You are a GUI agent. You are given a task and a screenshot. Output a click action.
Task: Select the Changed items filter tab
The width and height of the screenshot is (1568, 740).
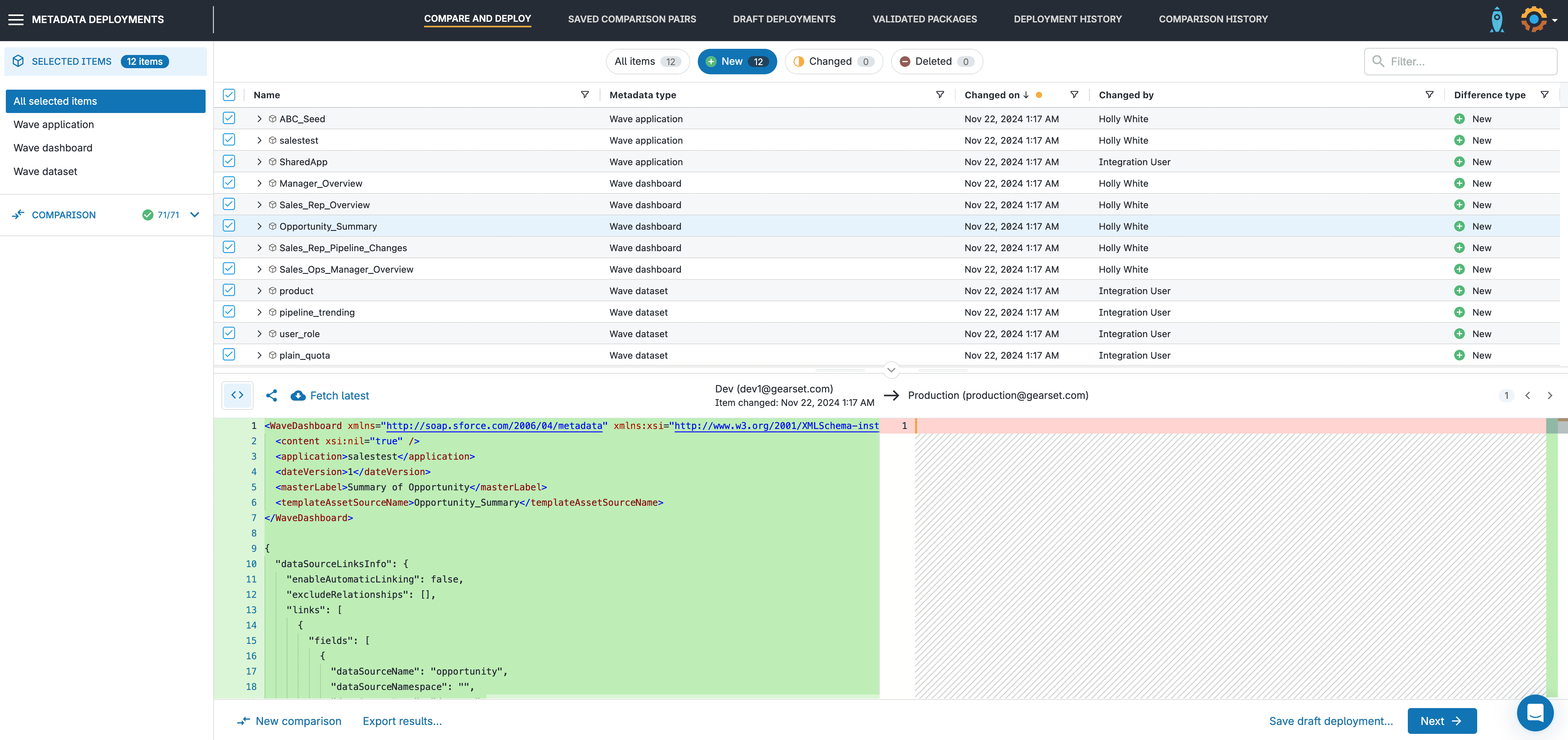click(x=833, y=61)
